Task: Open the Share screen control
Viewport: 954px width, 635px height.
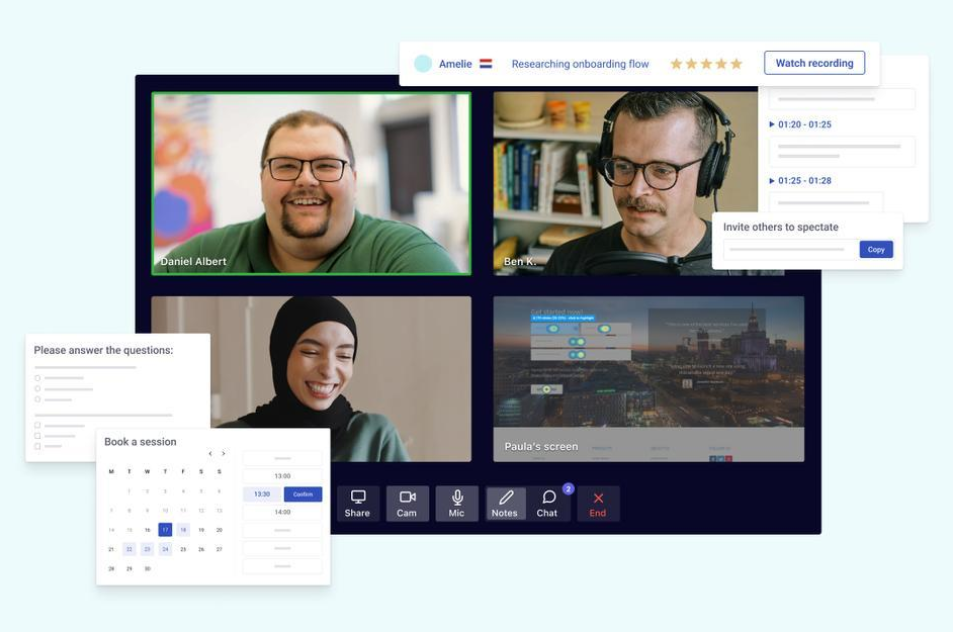Action: click(357, 503)
